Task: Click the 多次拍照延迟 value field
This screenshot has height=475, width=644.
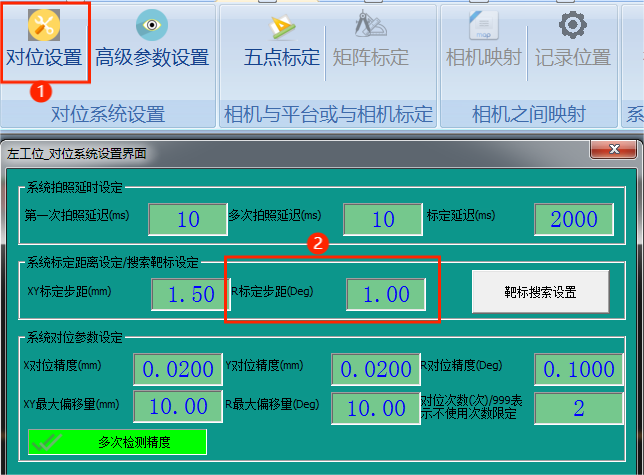Action: click(x=382, y=219)
